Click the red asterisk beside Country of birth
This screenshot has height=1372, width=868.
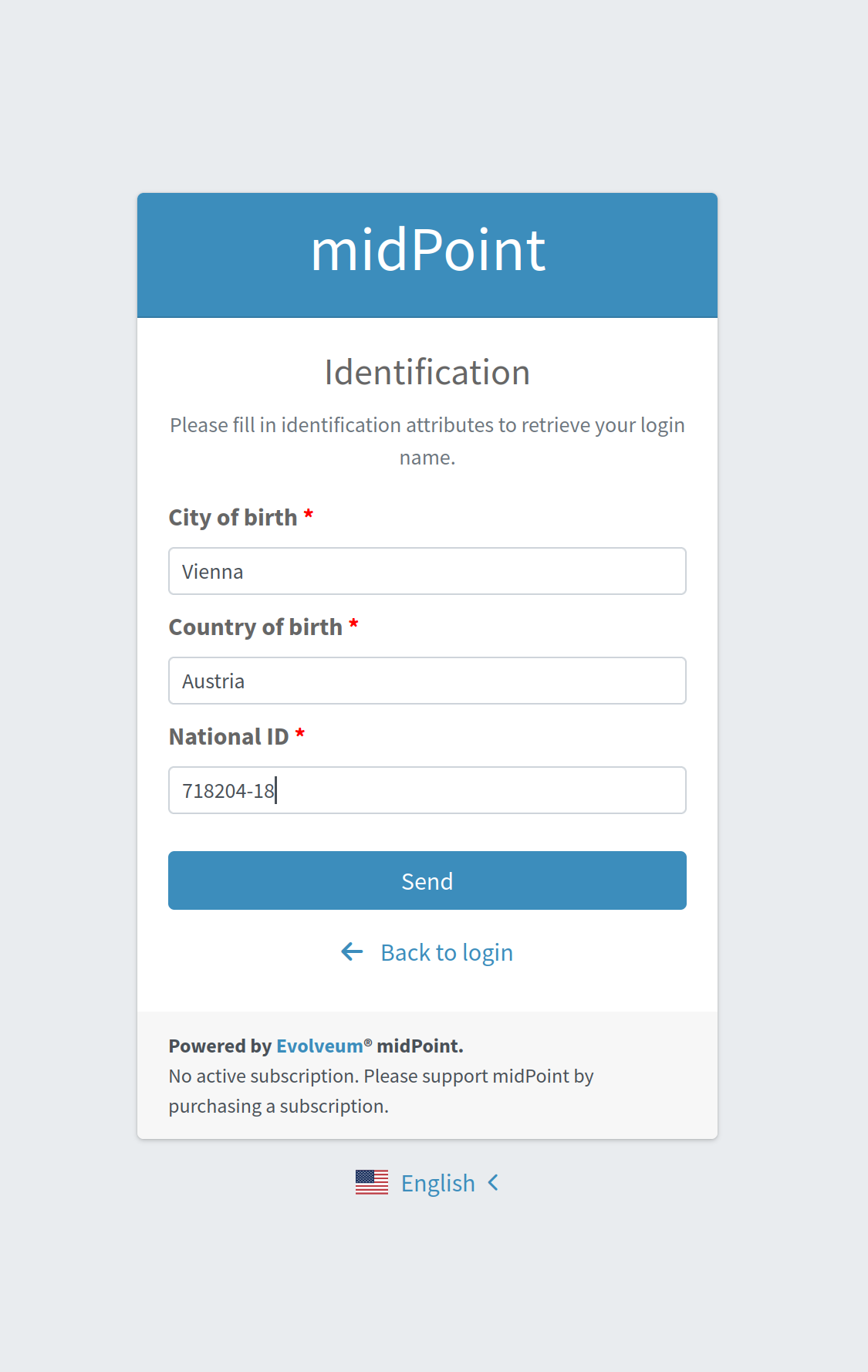coord(353,624)
